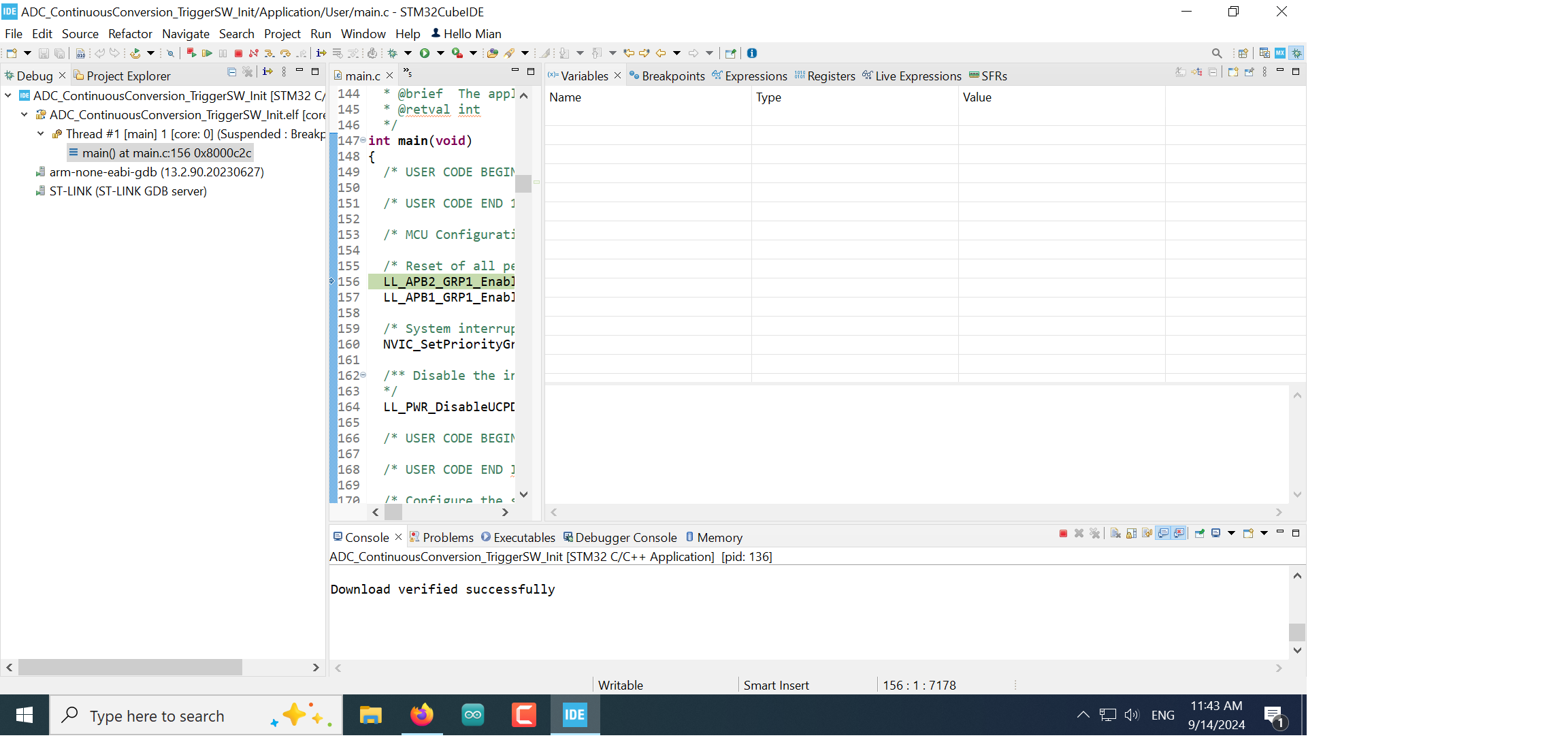The width and height of the screenshot is (1568, 755).
Task: Terminate the debug session from toolbar
Action: (238, 53)
